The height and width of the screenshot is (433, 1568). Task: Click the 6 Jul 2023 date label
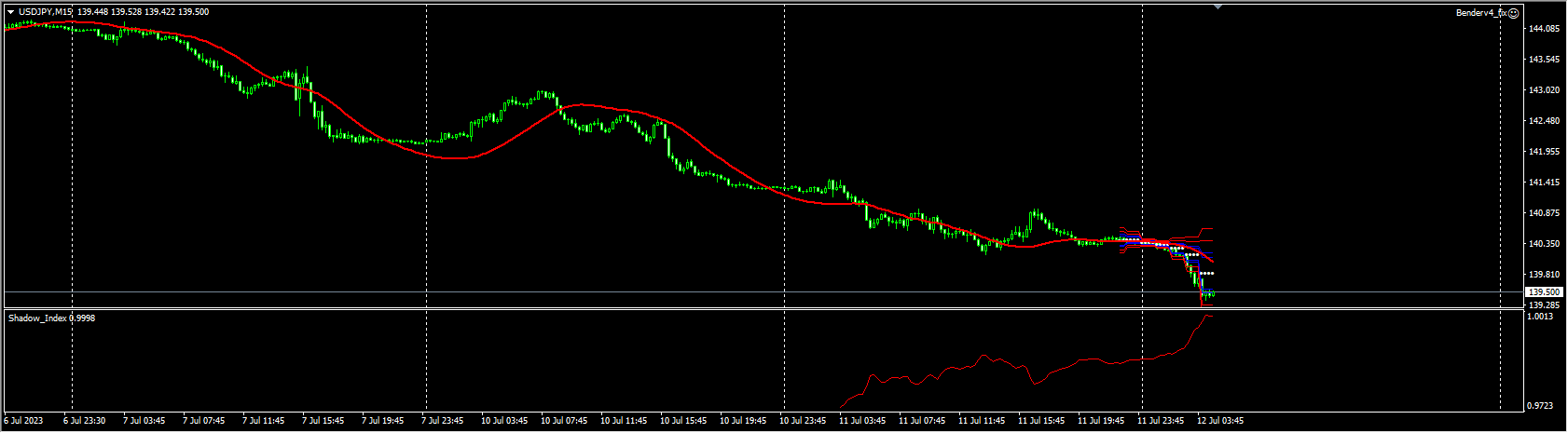pos(24,421)
